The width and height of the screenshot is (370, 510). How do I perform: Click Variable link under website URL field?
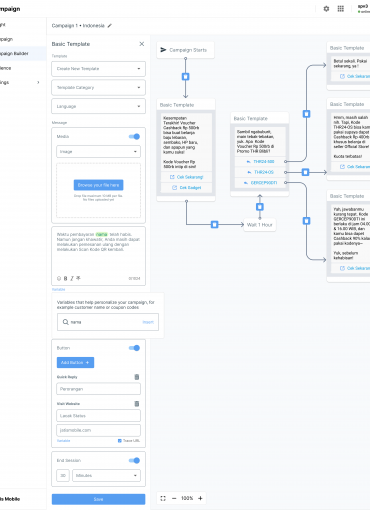(x=63, y=441)
